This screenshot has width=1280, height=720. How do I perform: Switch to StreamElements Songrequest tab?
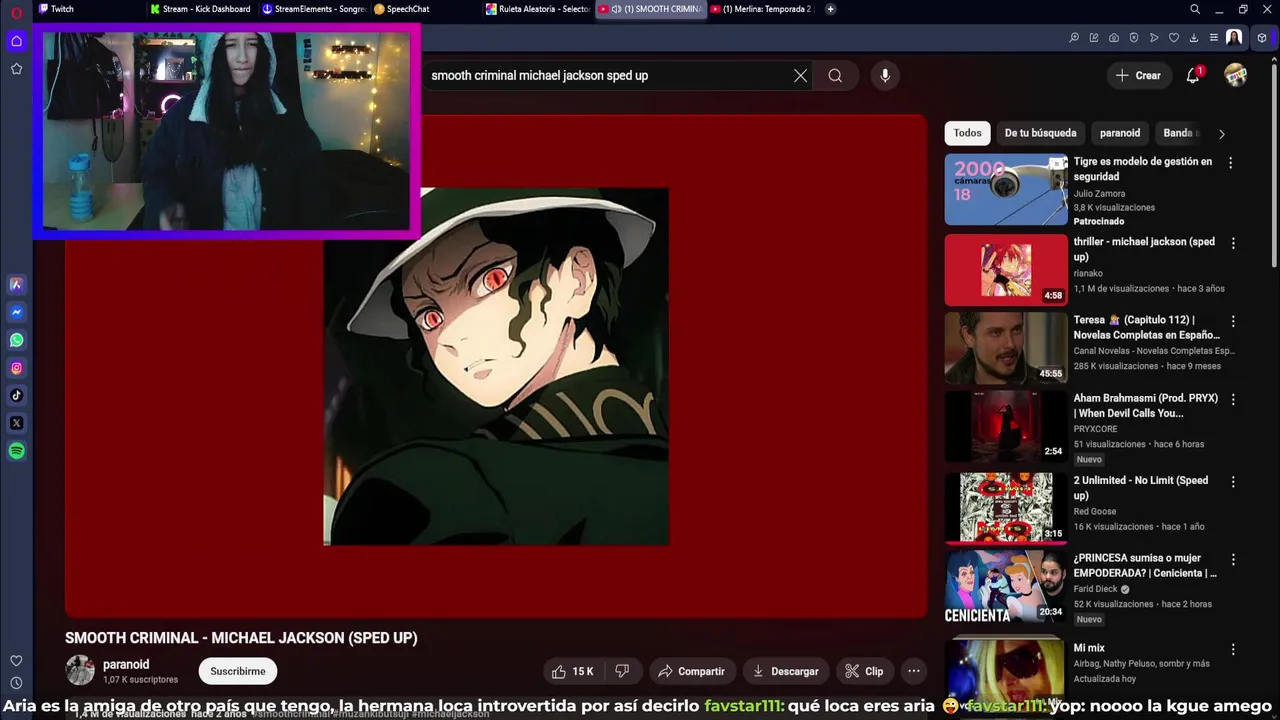313,9
